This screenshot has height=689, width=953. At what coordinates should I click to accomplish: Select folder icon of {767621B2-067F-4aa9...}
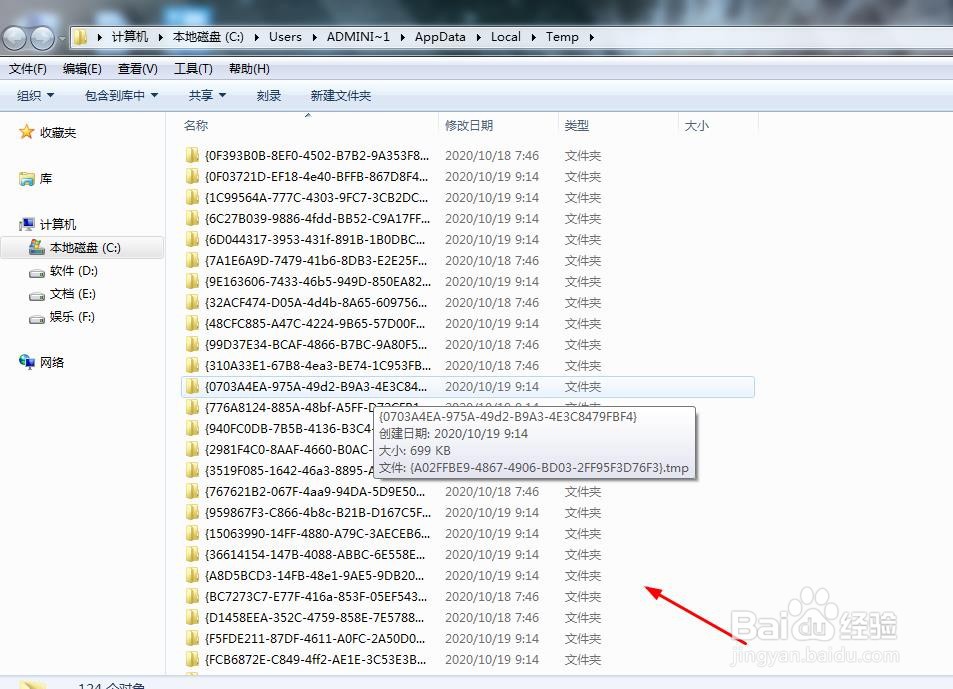pyautogui.click(x=192, y=491)
